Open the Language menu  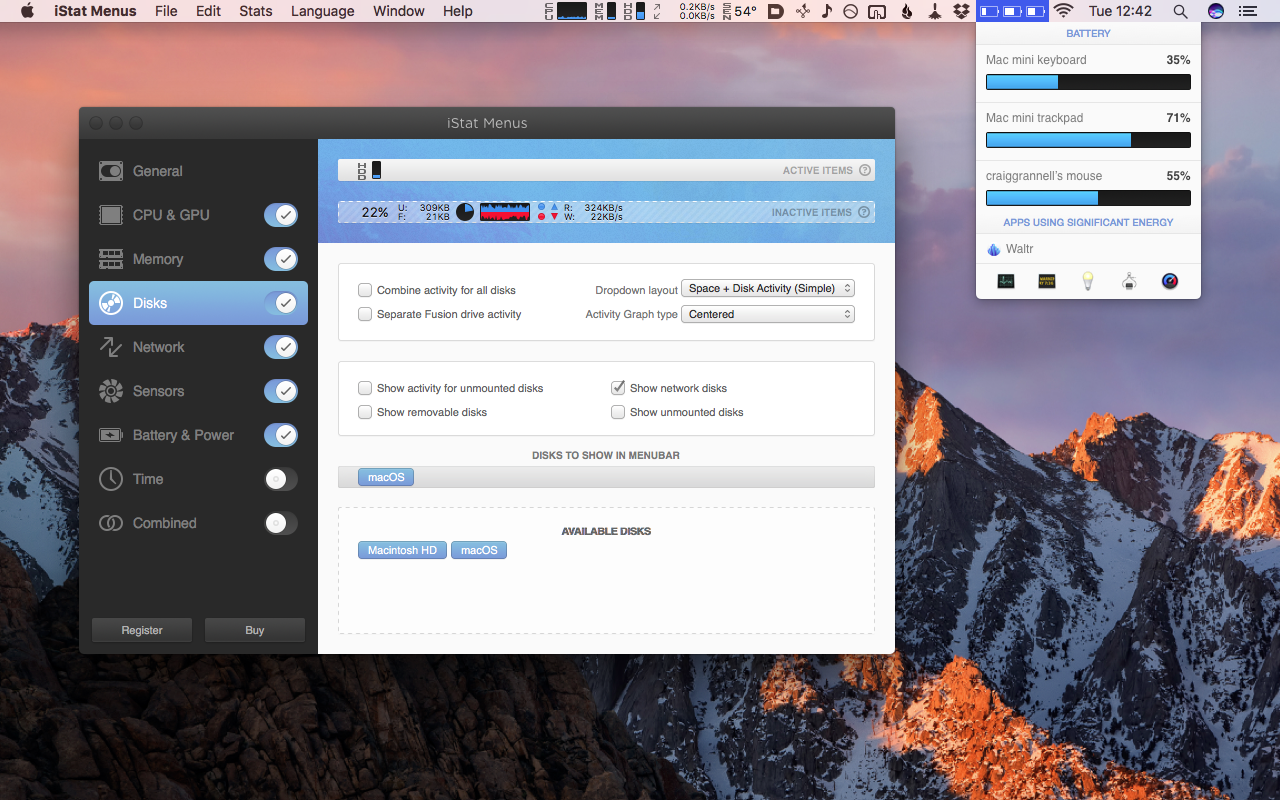pos(322,11)
